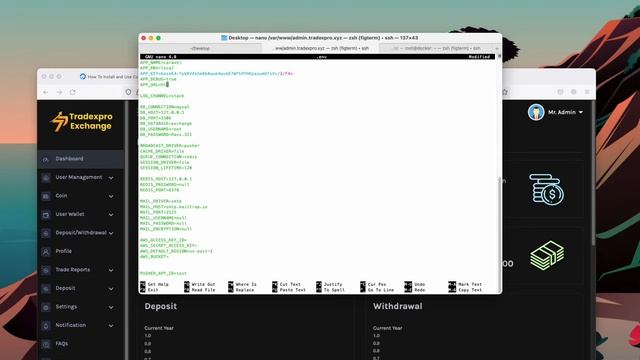Click the Withdrawal chart heading

398,306
